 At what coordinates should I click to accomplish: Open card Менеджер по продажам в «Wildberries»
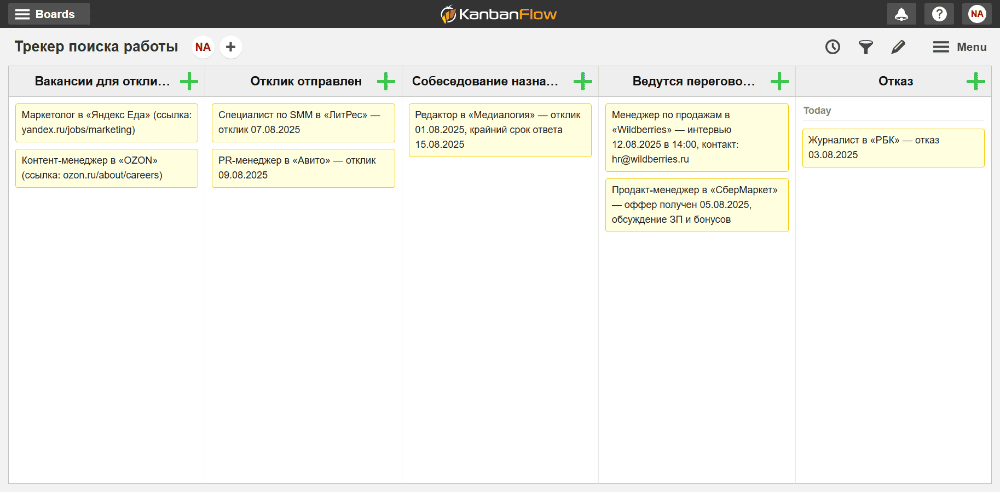click(697, 137)
